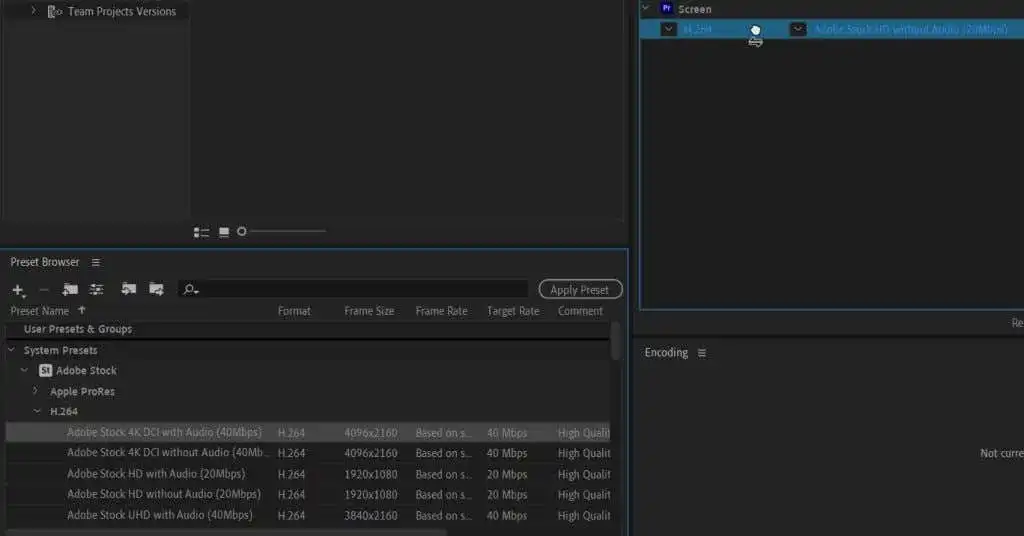Image resolution: width=1024 pixels, height=536 pixels.
Task: Create a new preset with plus icon
Action: 18,290
